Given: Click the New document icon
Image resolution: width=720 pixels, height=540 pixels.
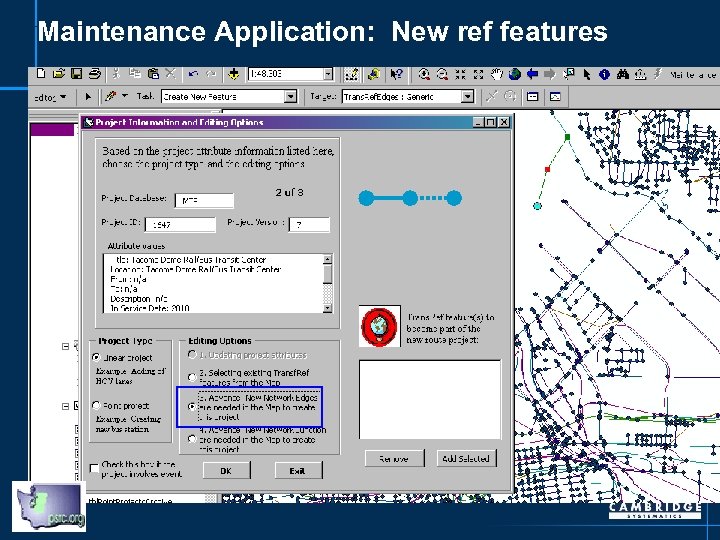Looking at the screenshot, I should pyautogui.click(x=41, y=73).
